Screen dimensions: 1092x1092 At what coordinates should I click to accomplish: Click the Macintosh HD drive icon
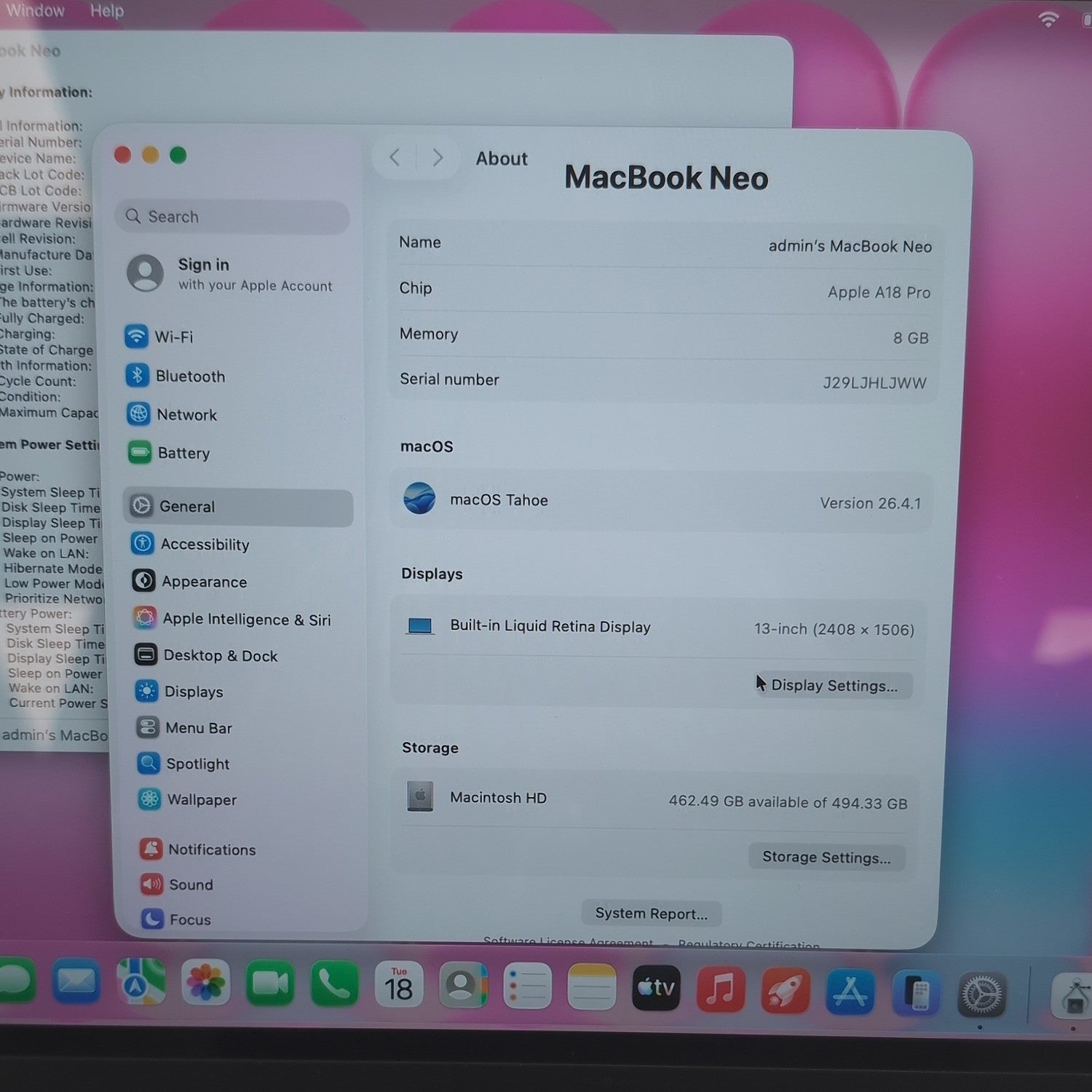pyautogui.click(x=420, y=796)
